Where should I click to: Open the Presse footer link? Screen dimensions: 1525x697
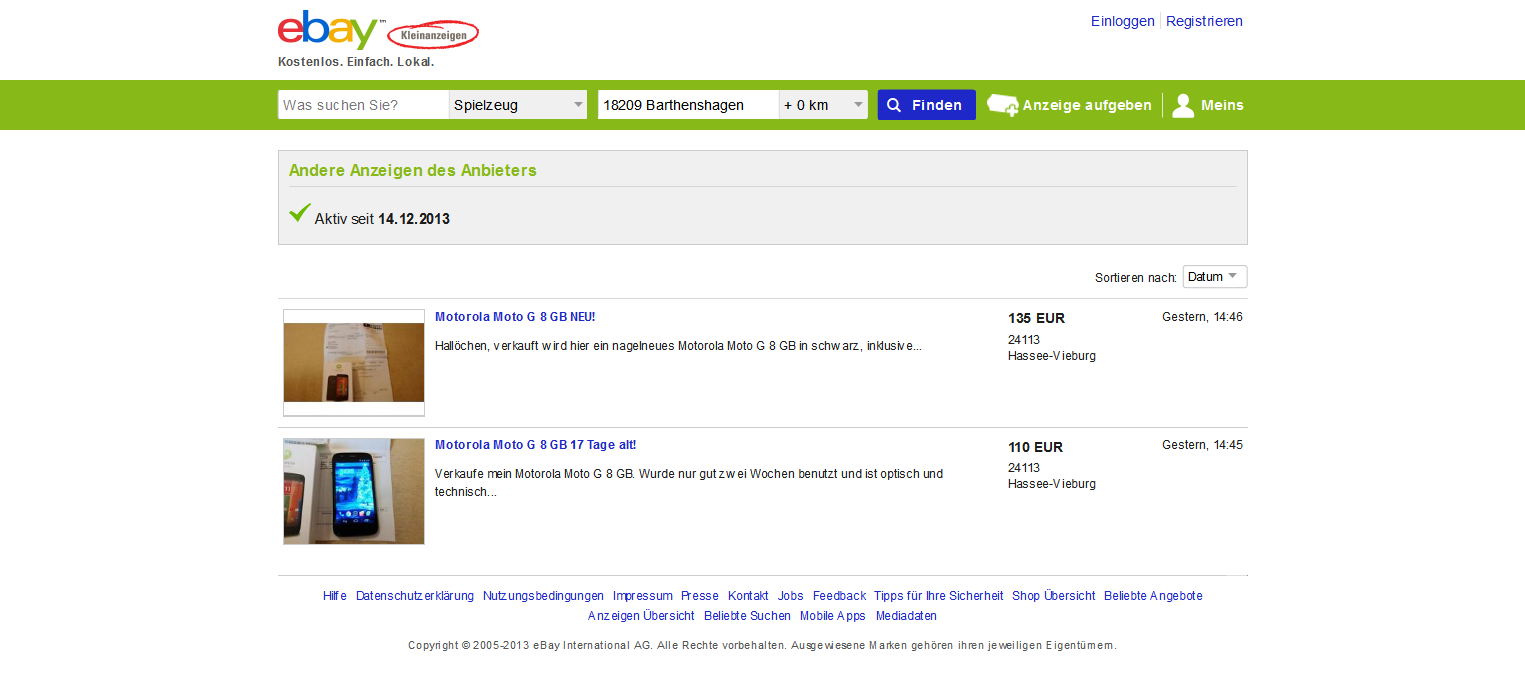[700, 596]
